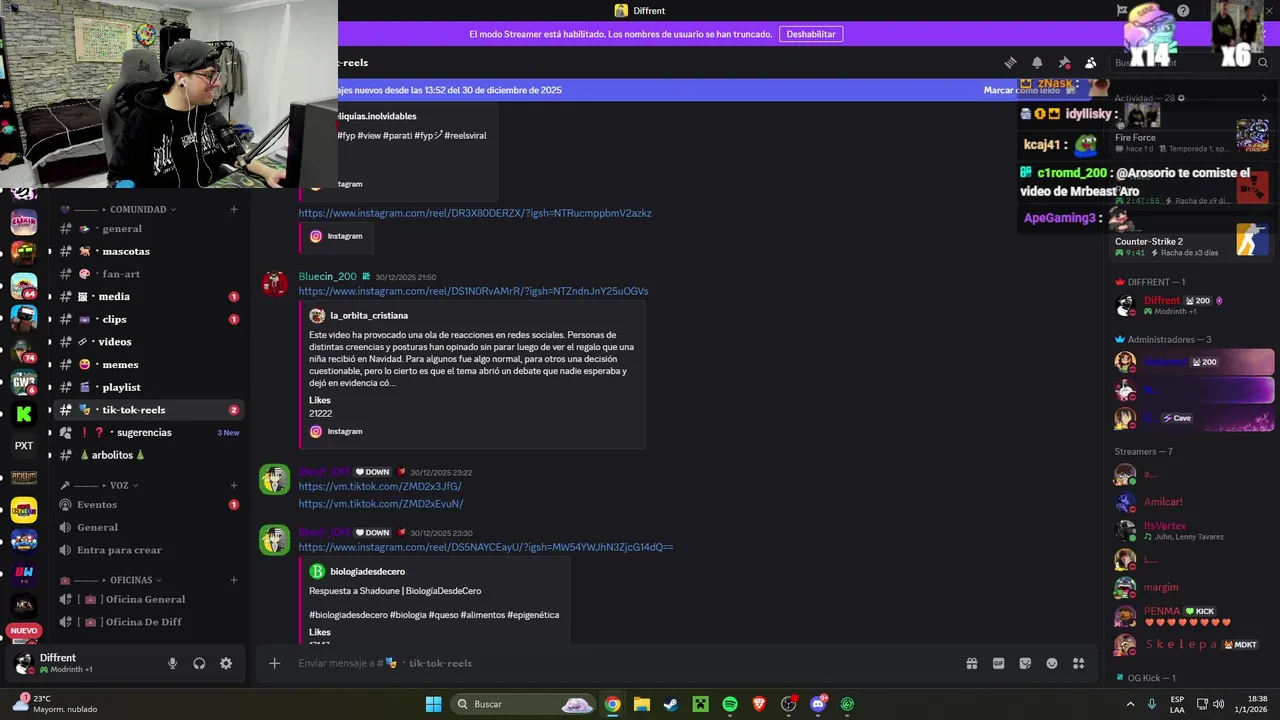Open the general text channel

coord(148,229)
